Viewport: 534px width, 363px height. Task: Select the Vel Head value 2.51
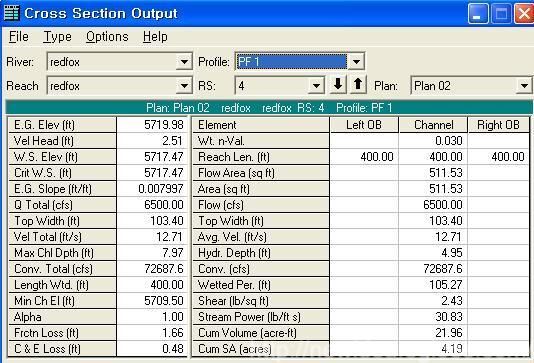pyautogui.click(x=152, y=141)
